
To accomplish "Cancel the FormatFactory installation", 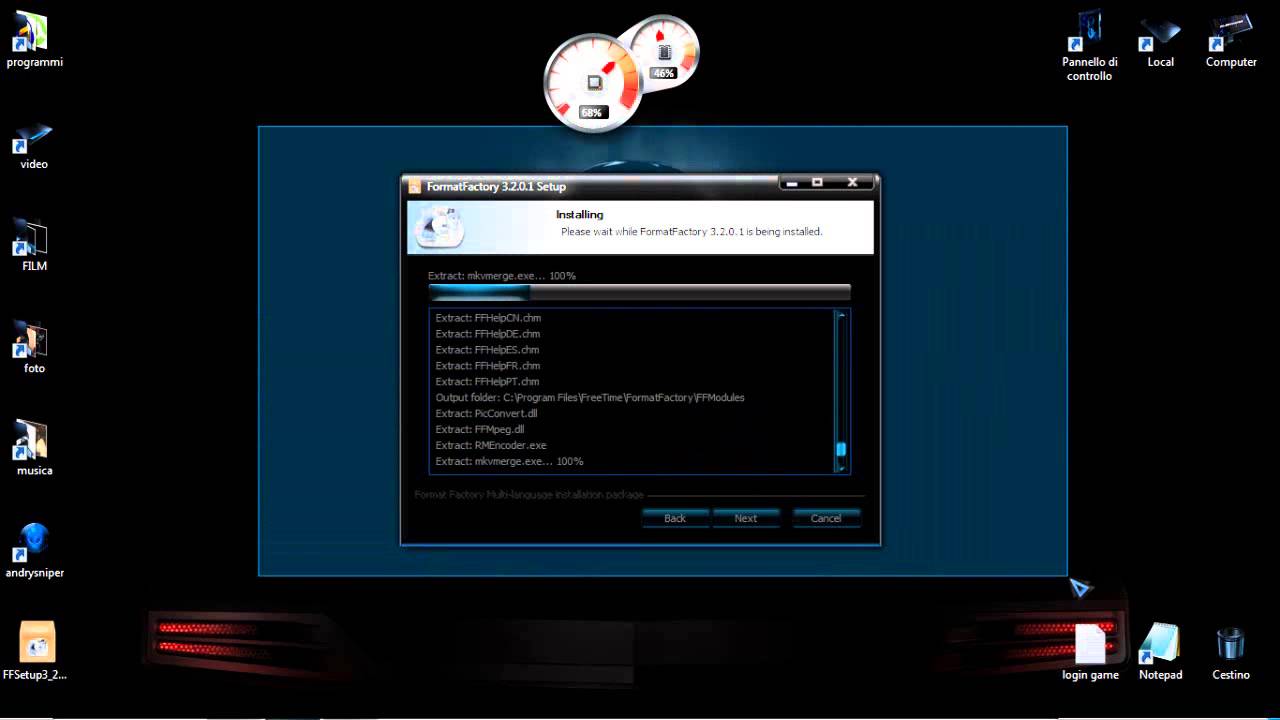I will (826, 518).
